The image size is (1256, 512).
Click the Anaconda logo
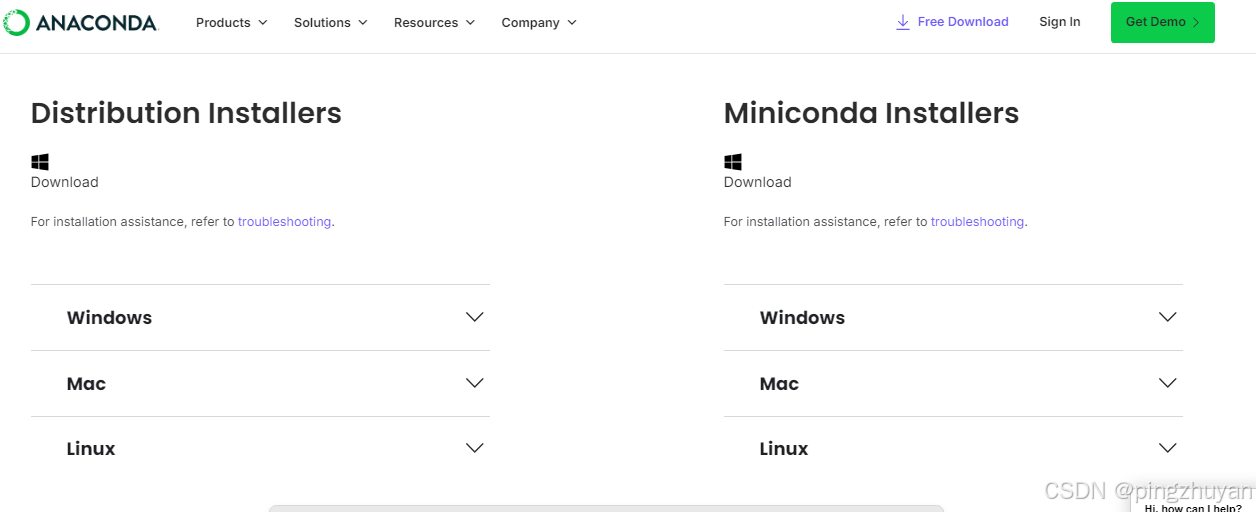(81, 22)
